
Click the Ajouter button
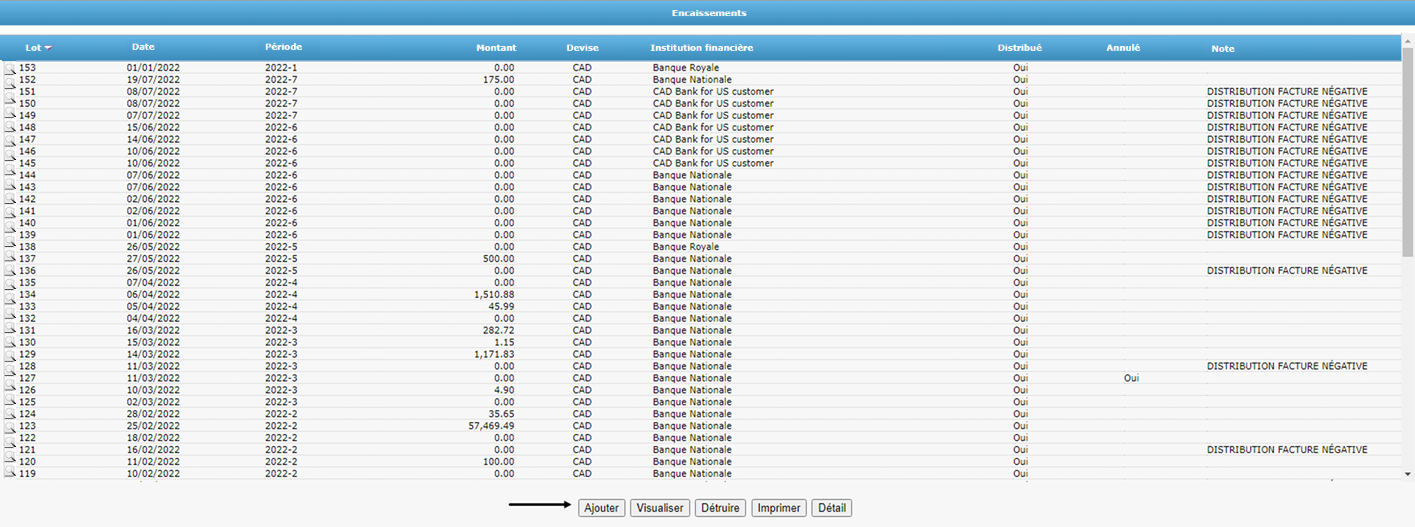coord(601,508)
